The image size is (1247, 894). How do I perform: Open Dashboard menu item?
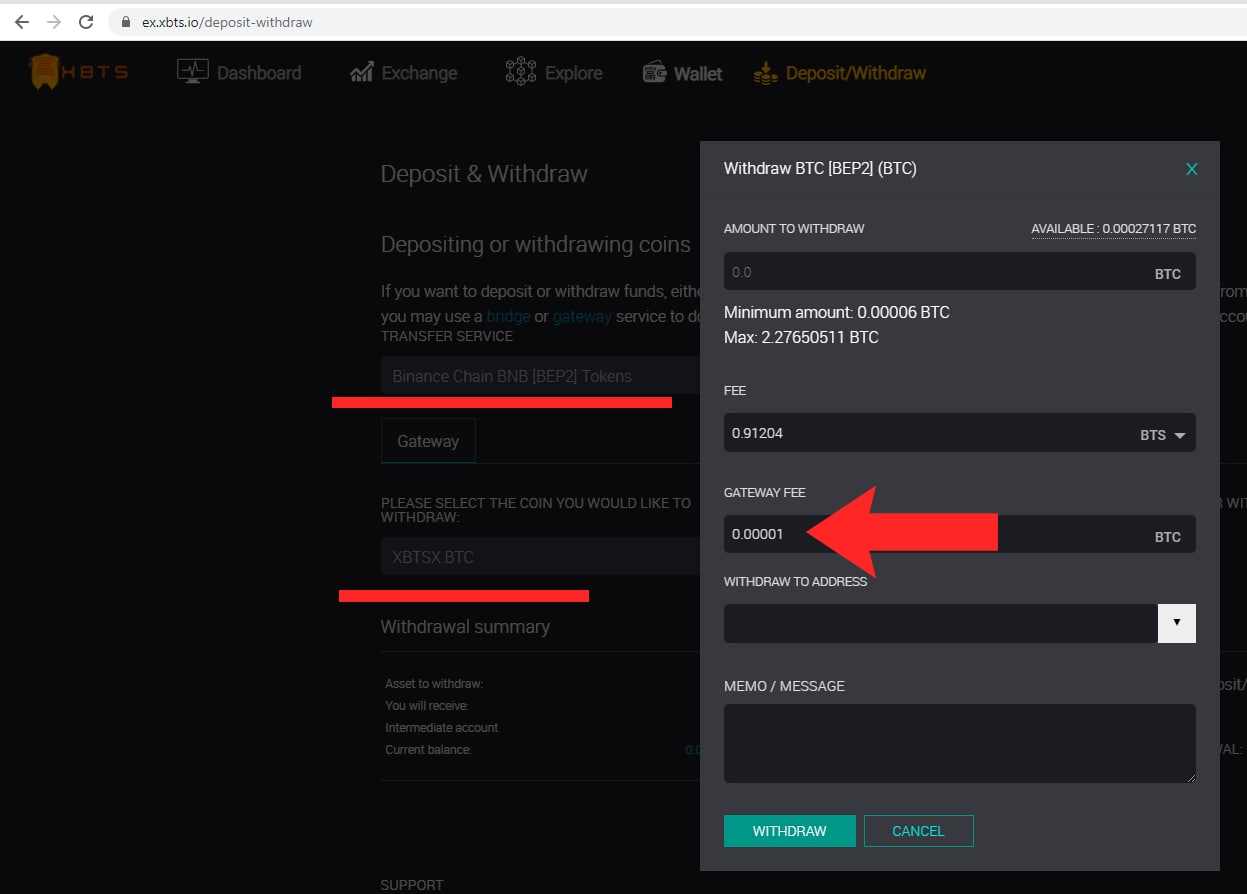point(259,73)
